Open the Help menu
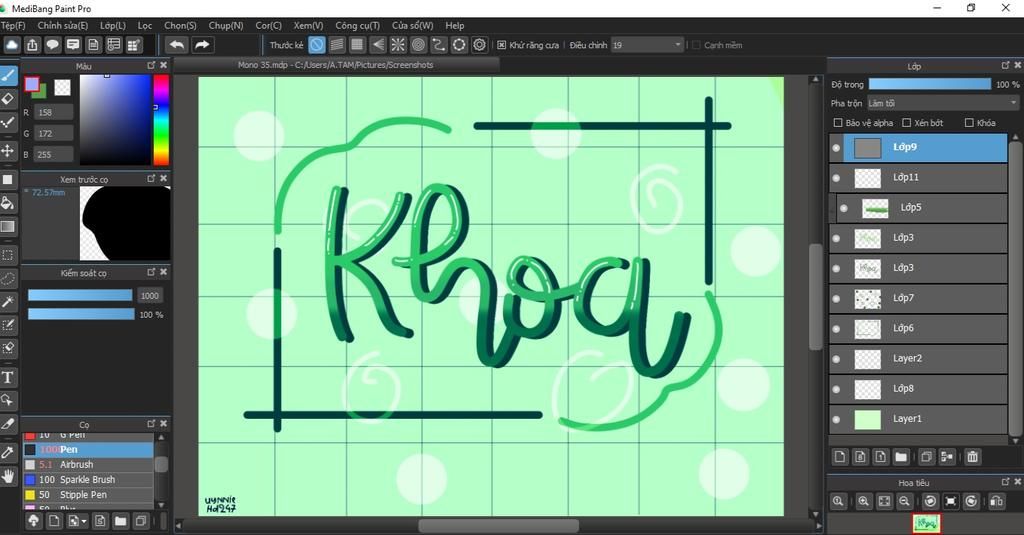Viewport: 1024px width, 535px height. click(x=455, y=25)
